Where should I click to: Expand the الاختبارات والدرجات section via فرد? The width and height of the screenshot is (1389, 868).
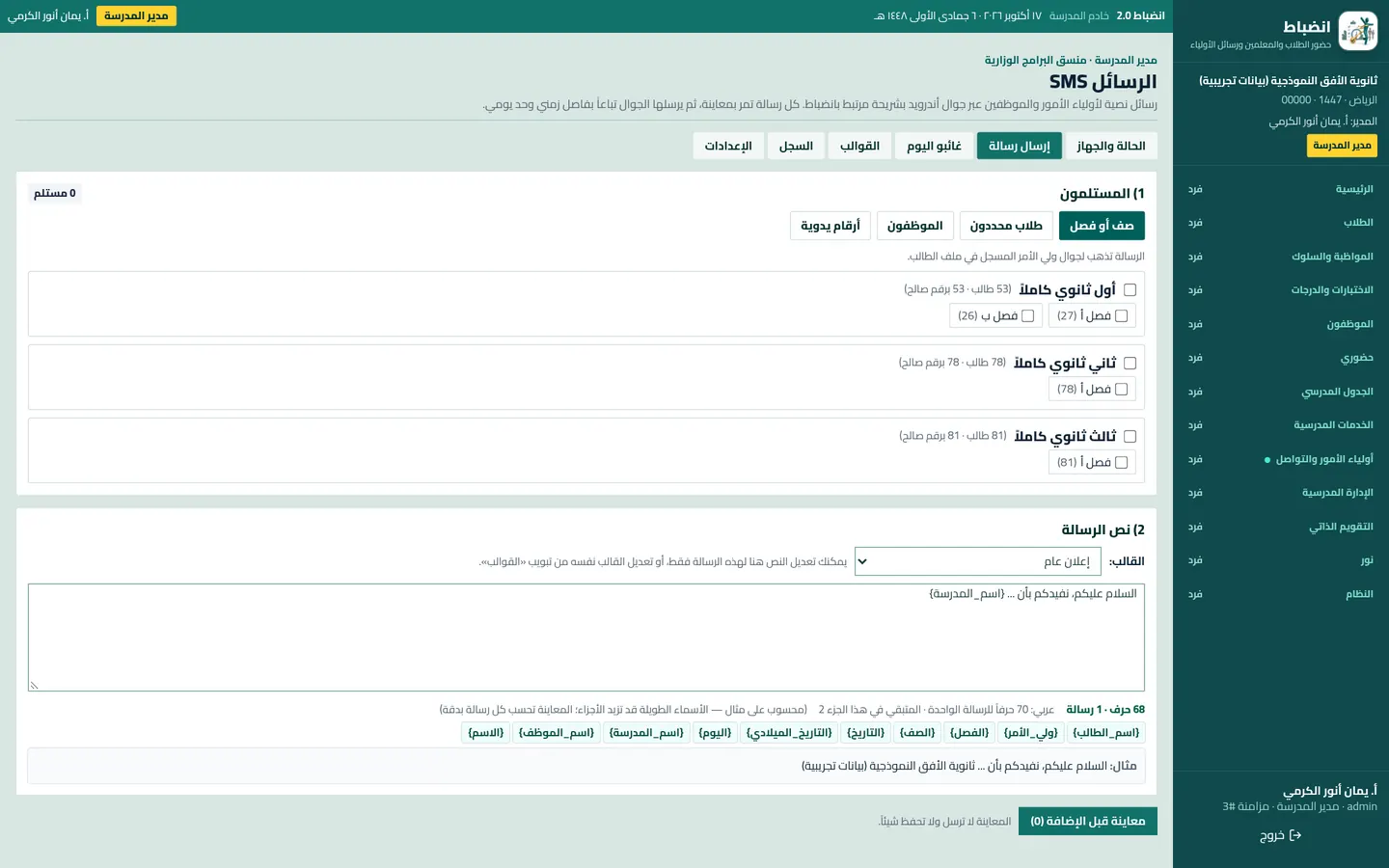point(1195,290)
